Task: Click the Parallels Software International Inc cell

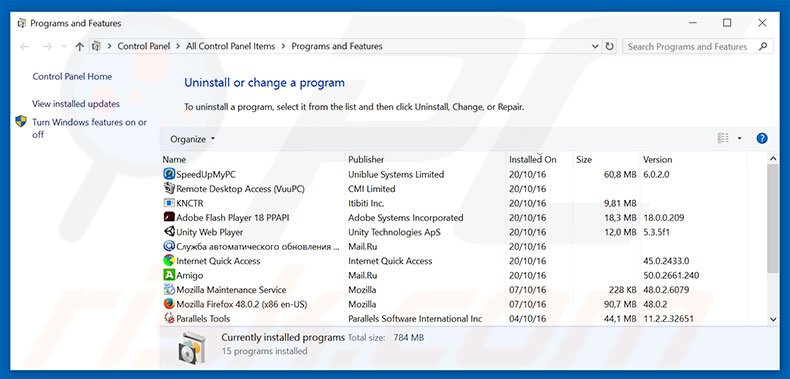Action: (415, 319)
